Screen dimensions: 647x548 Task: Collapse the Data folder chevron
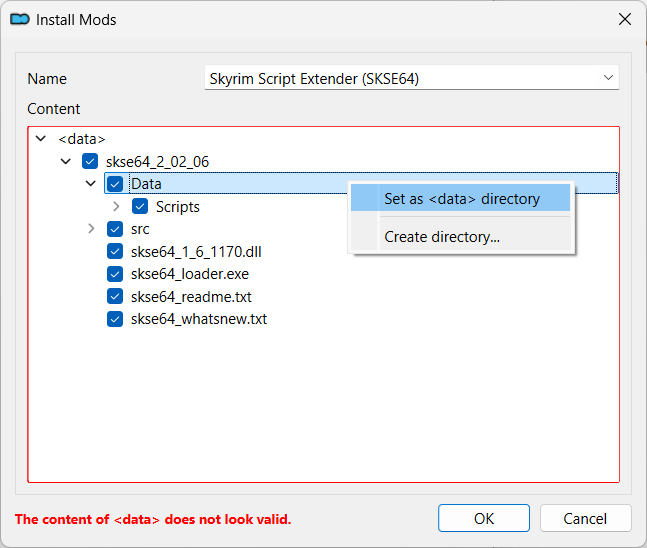point(91,184)
